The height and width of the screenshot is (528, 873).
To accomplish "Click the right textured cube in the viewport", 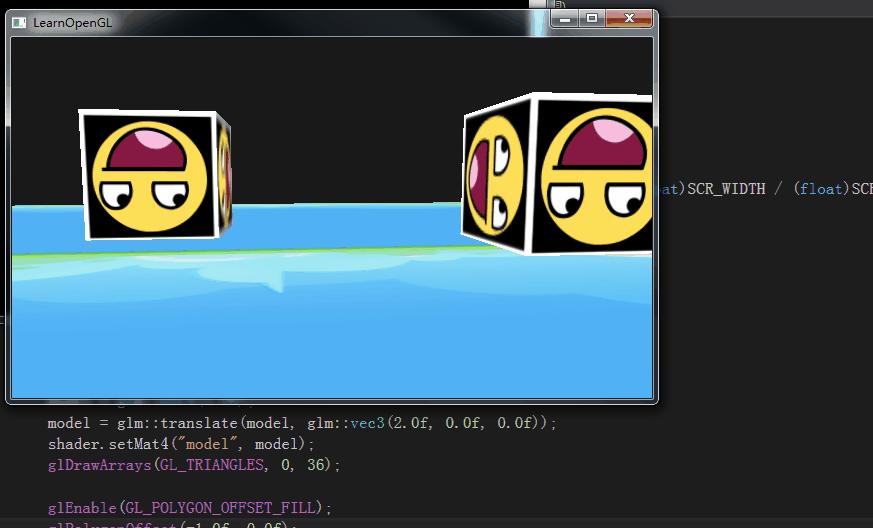I will [x=557, y=174].
